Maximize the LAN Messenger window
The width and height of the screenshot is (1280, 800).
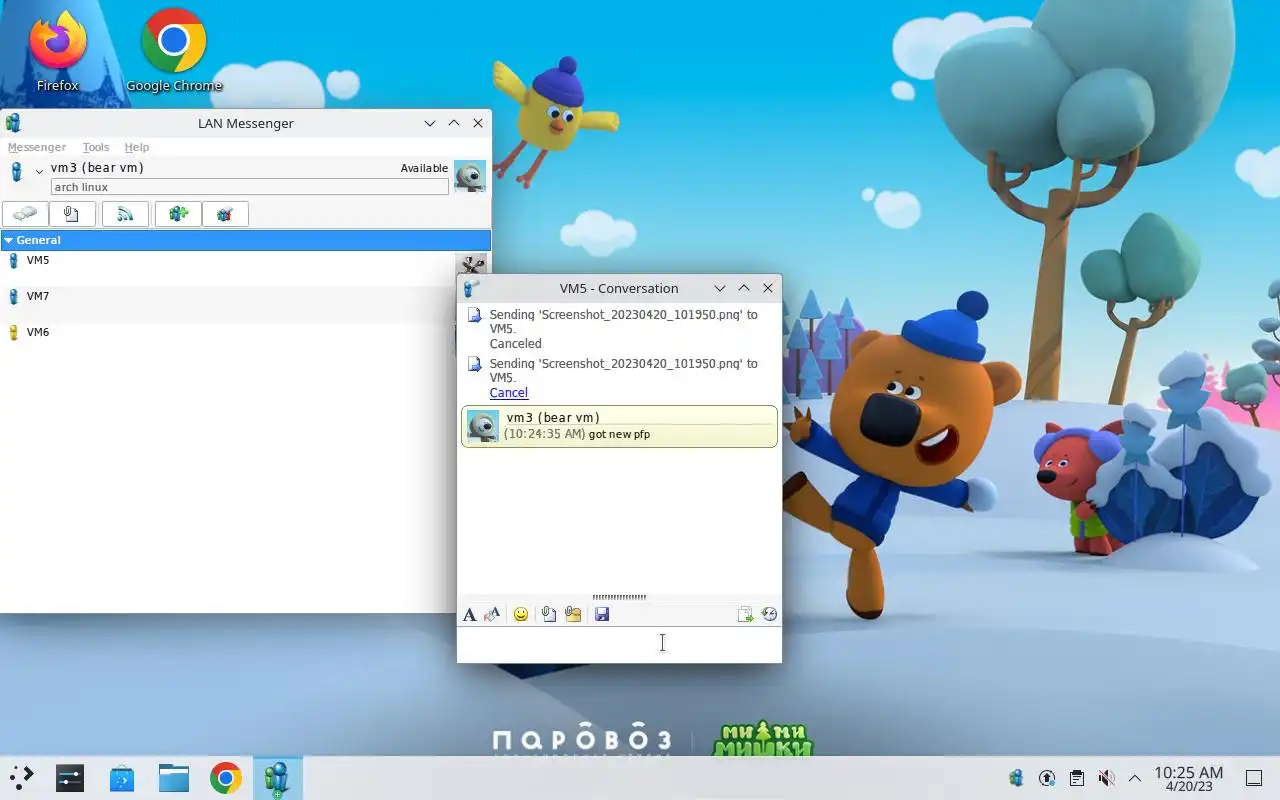(x=454, y=123)
